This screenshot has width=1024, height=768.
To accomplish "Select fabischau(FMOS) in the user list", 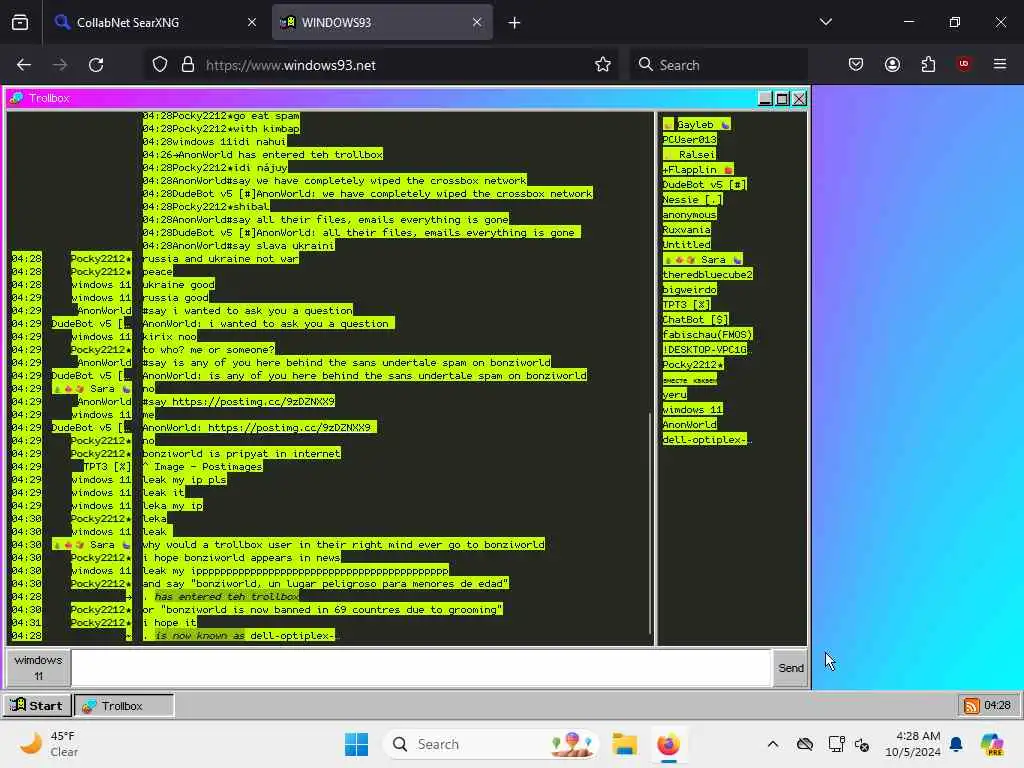I will (x=707, y=334).
